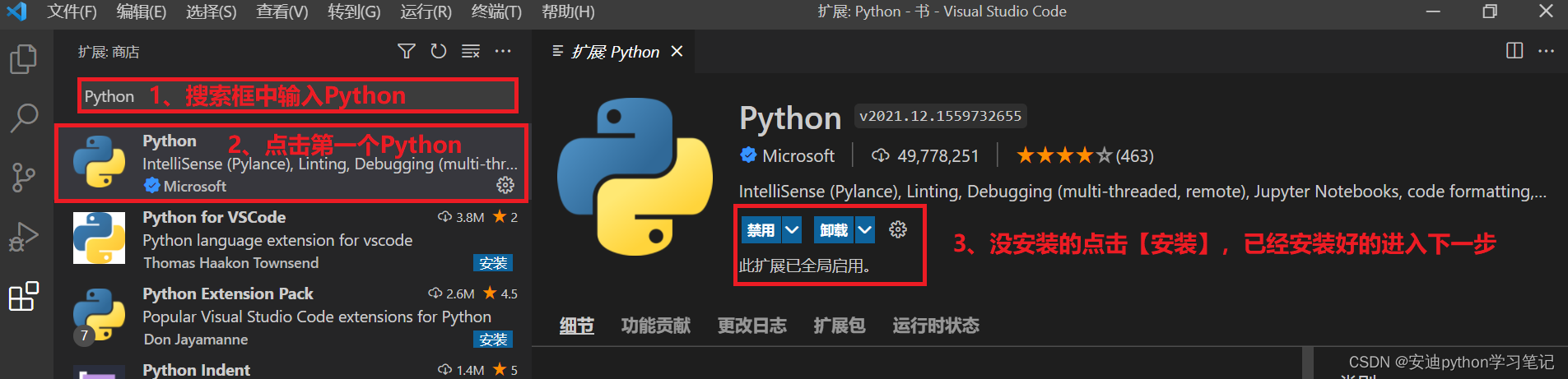Click the 2.6M download count
This screenshot has height=379, width=1568.
tap(452, 293)
